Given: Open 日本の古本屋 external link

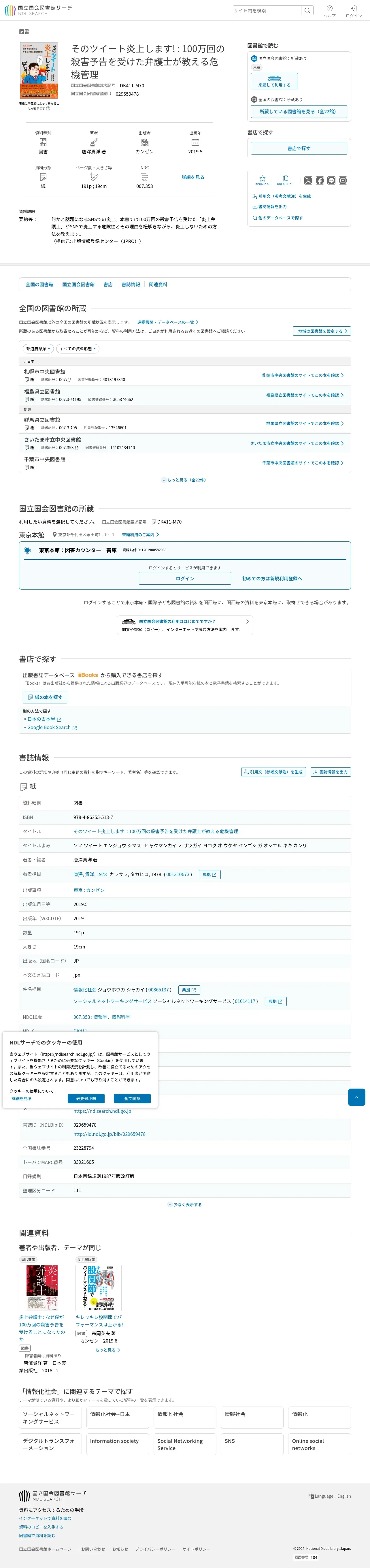Looking at the screenshot, I should tap(44, 719).
